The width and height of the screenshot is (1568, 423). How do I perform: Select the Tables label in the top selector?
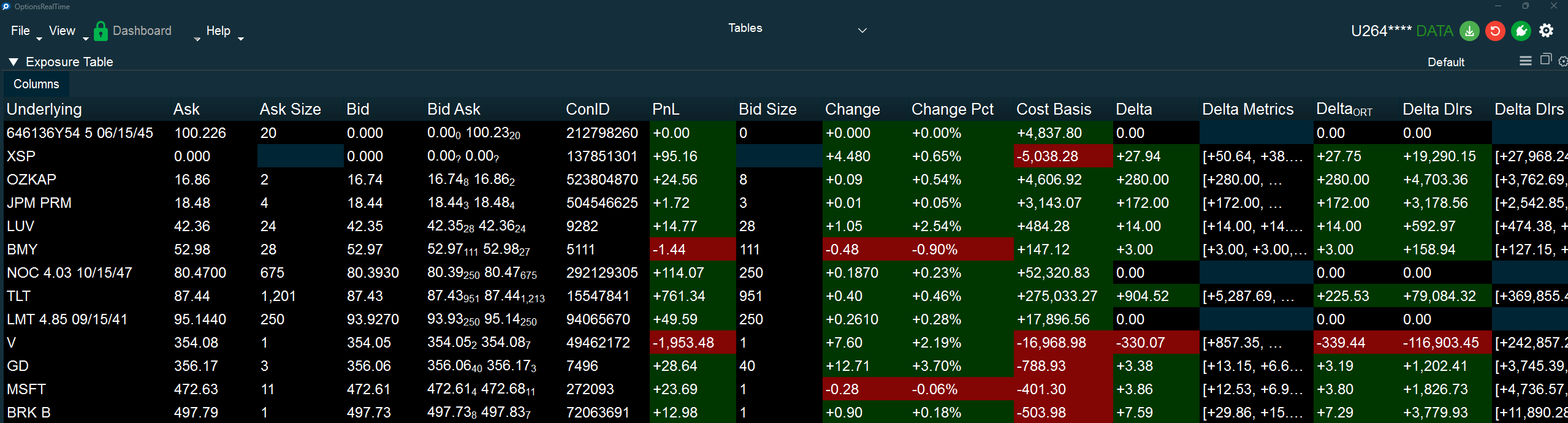[x=745, y=28]
